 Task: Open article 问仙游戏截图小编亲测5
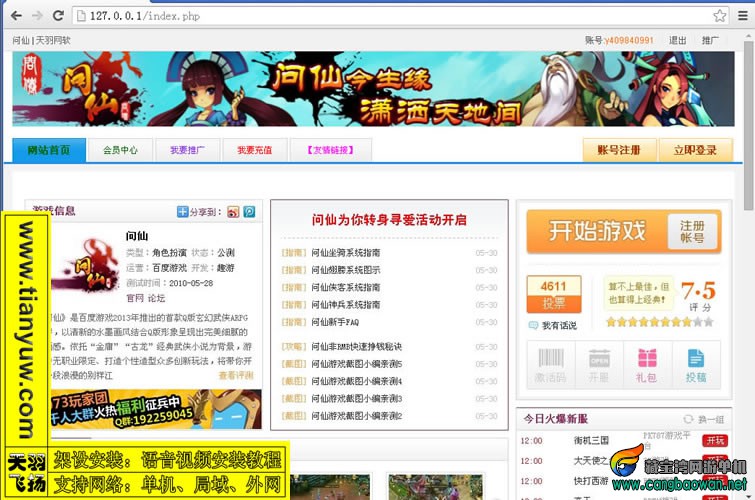(x=356, y=364)
